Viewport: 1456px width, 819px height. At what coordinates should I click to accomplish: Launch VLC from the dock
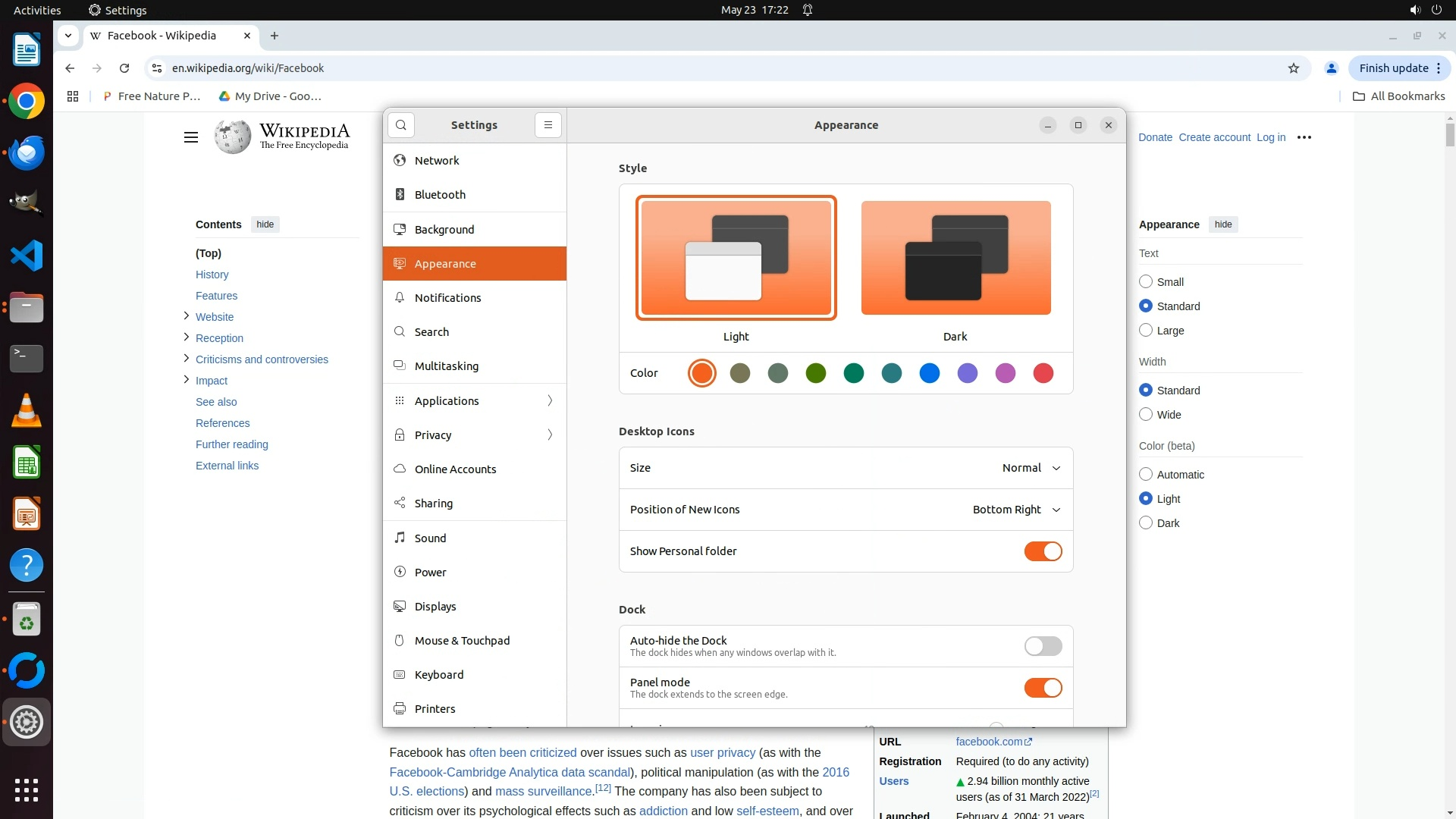point(27,411)
